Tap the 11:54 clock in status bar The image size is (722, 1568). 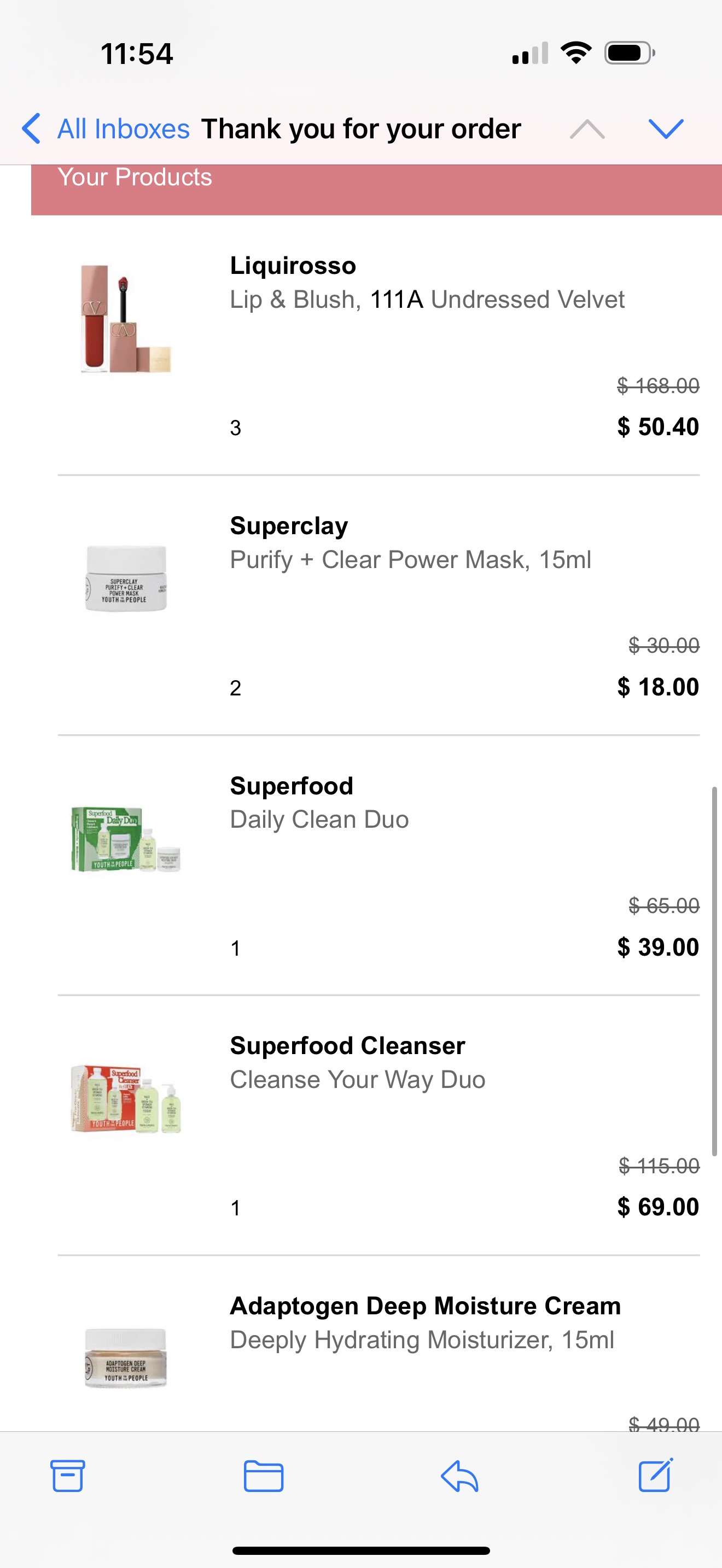137,54
